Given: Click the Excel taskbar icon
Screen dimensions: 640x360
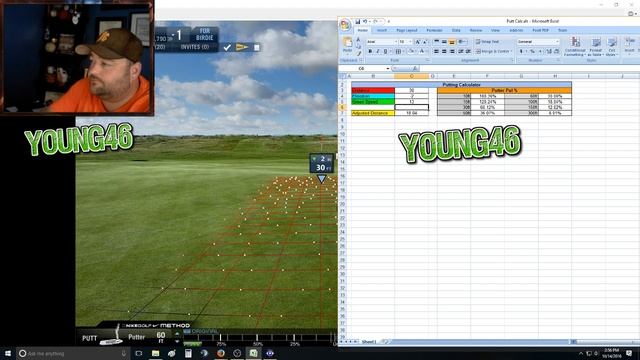Looking at the screenshot, I should 253,353.
